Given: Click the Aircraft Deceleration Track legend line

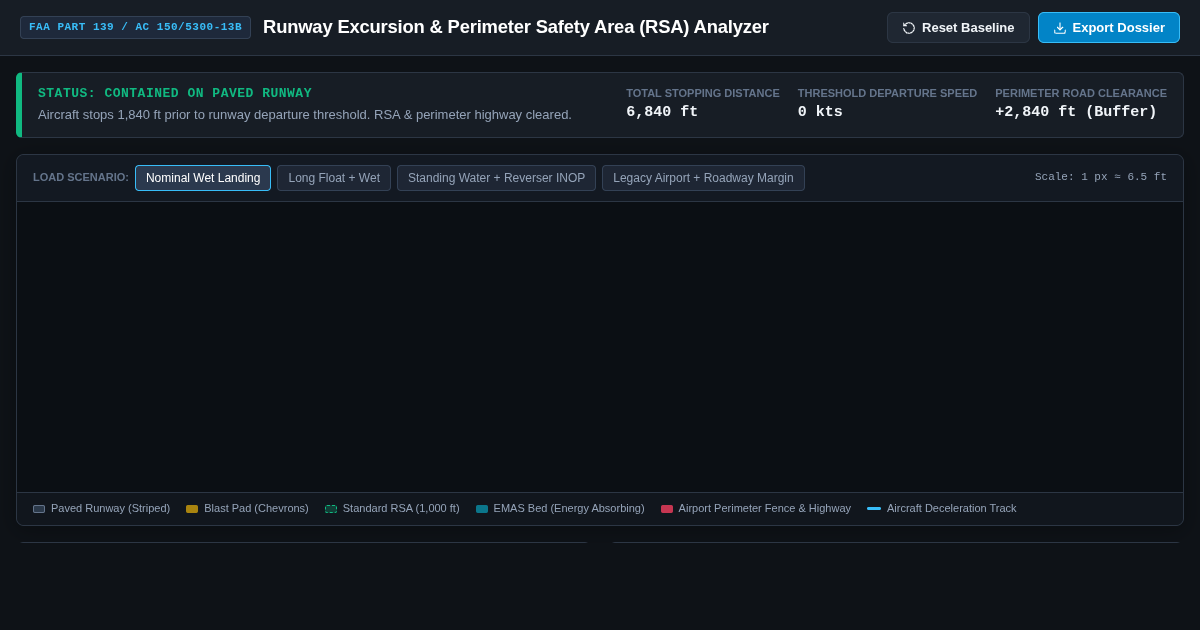Looking at the screenshot, I should 874,508.
